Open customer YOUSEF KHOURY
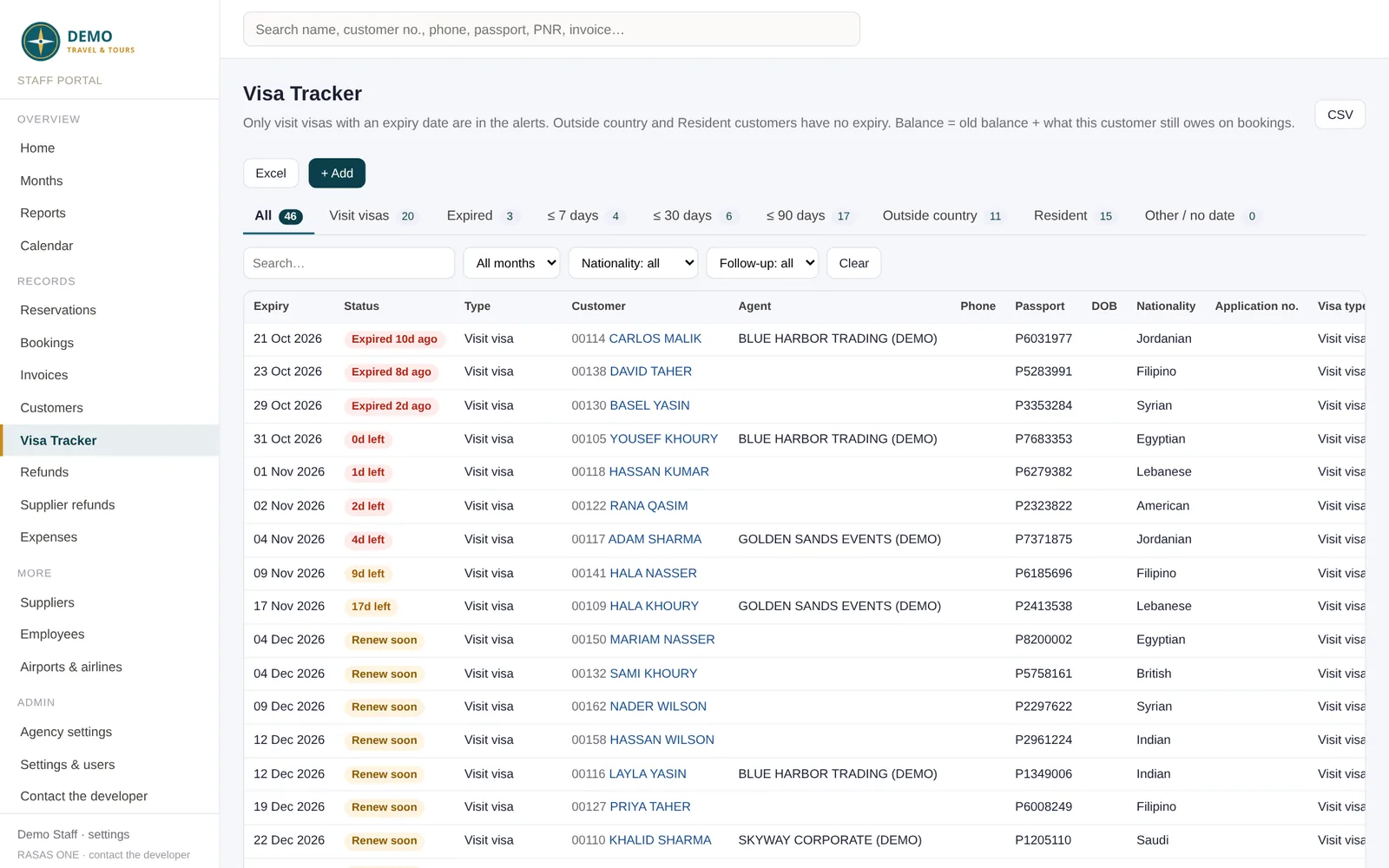 click(664, 439)
